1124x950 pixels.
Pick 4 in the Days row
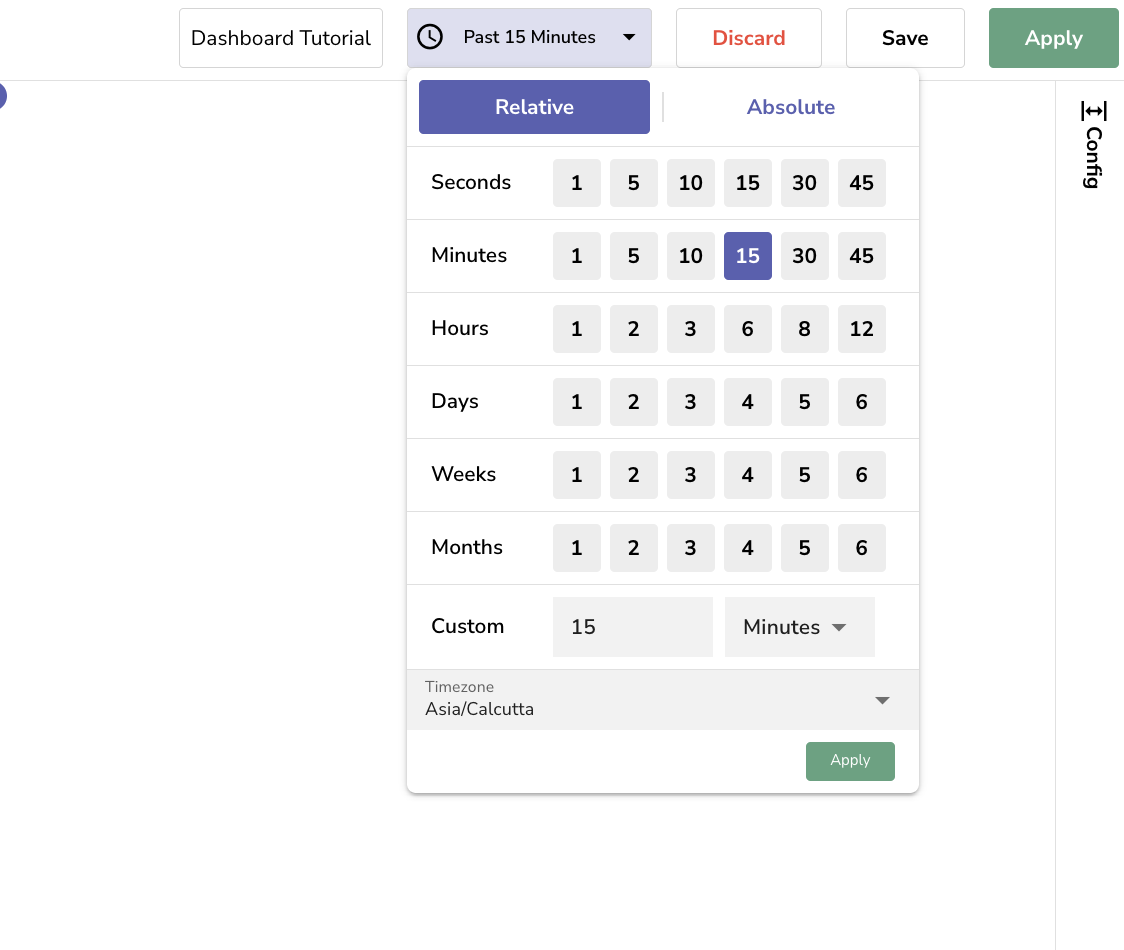click(x=748, y=401)
